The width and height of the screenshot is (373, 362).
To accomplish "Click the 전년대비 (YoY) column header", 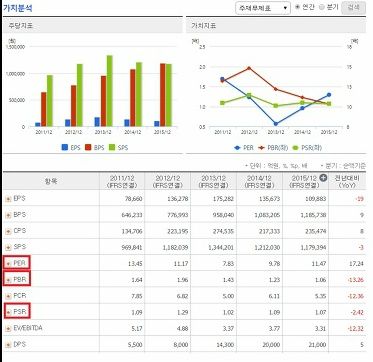I will coord(347,181).
